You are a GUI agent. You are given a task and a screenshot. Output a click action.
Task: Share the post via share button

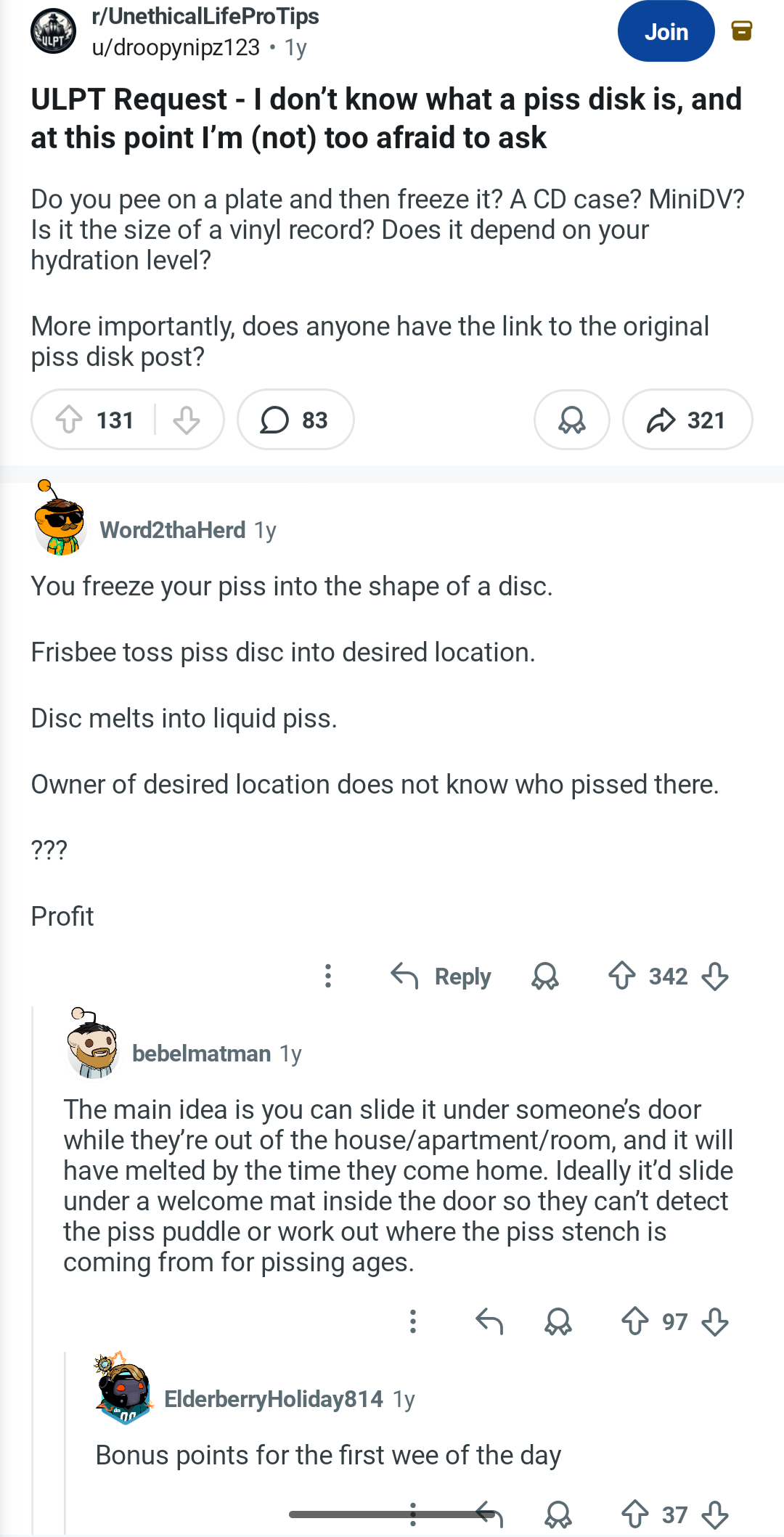pyautogui.click(x=687, y=420)
